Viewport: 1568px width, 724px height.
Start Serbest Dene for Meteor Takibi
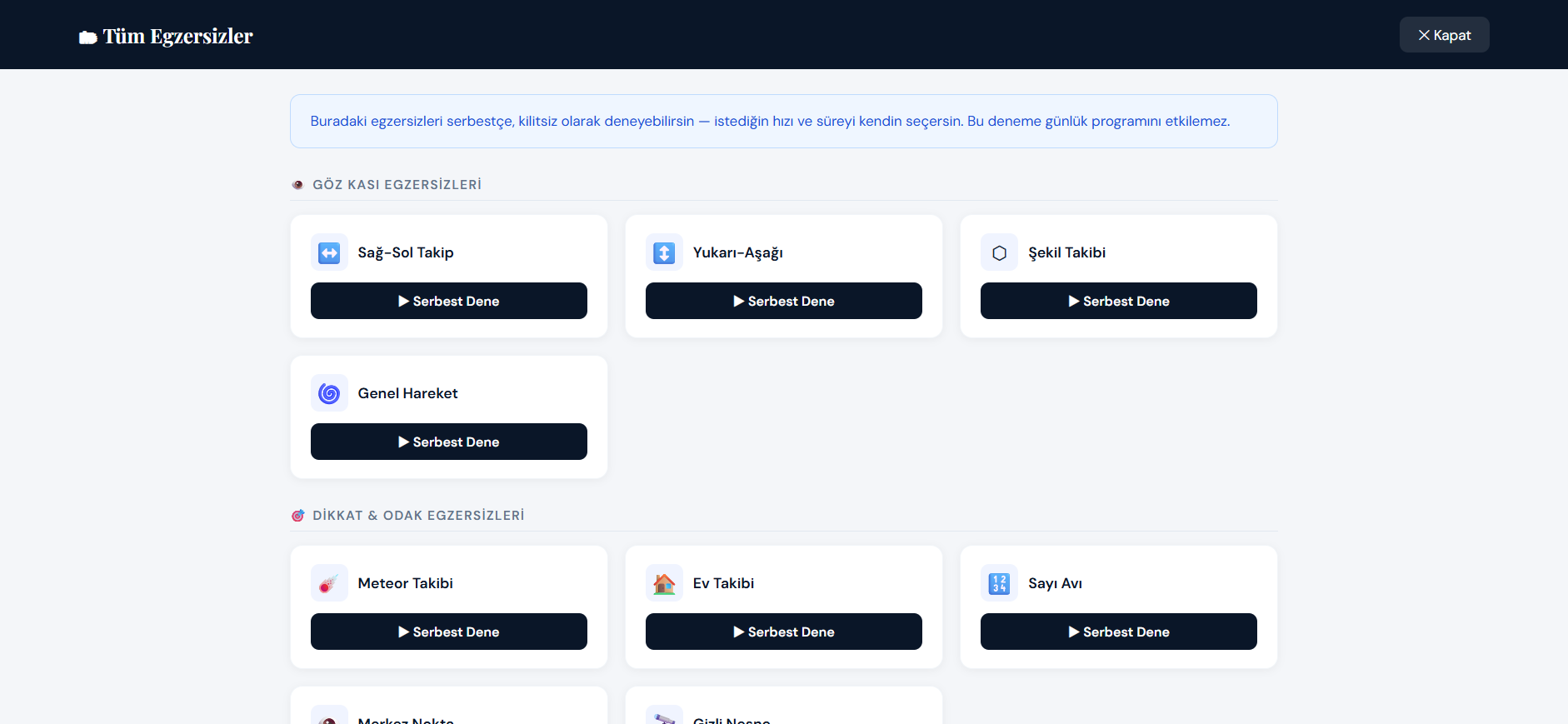(x=449, y=632)
